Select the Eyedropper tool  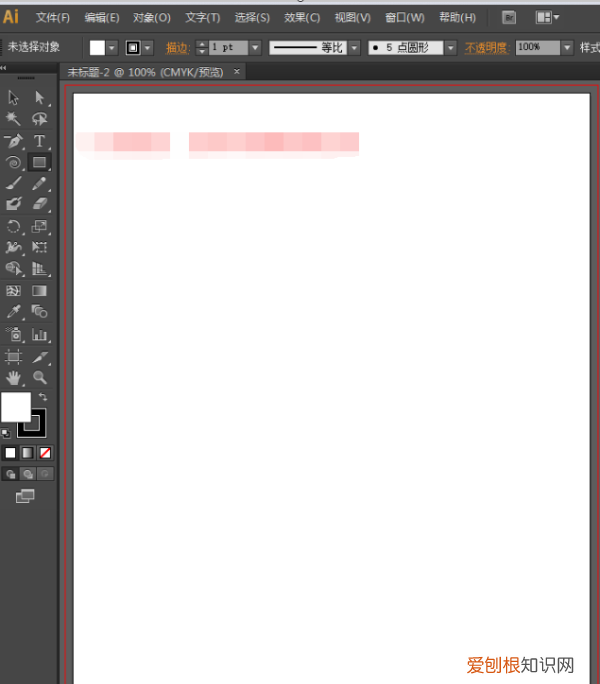pos(14,312)
